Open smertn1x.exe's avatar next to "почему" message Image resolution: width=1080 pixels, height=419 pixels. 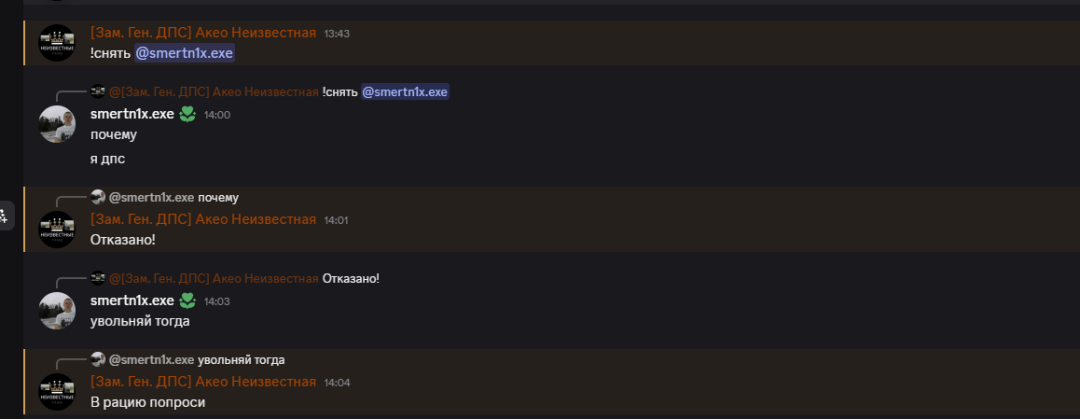56,124
